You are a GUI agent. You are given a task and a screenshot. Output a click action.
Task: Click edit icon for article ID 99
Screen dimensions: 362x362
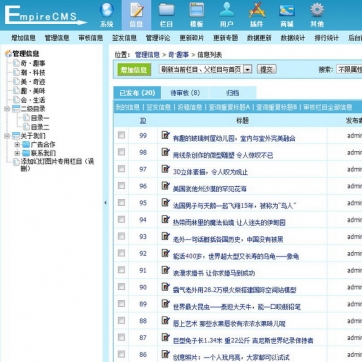coord(166,135)
